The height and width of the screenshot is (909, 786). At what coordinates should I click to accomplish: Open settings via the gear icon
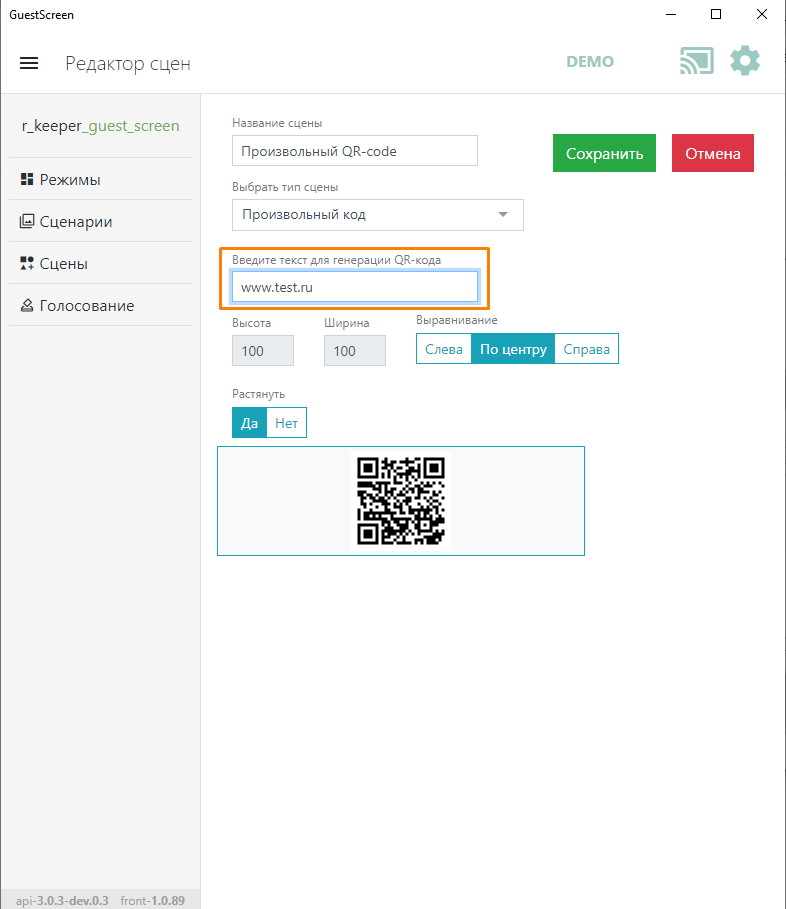[x=745, y=61]
